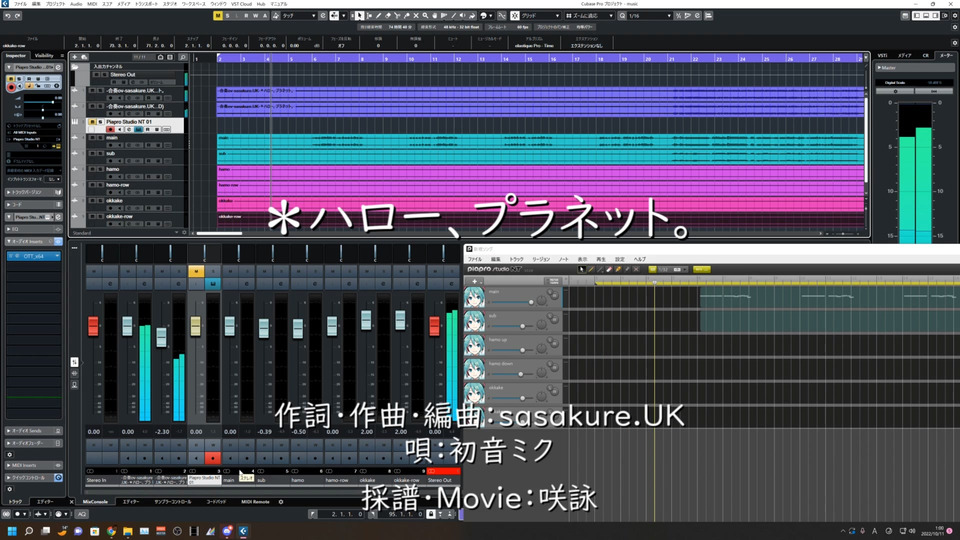This screenshot has height=540, width=960.
Task: Select the Erase tool
Action: click(x=388, y=15)
